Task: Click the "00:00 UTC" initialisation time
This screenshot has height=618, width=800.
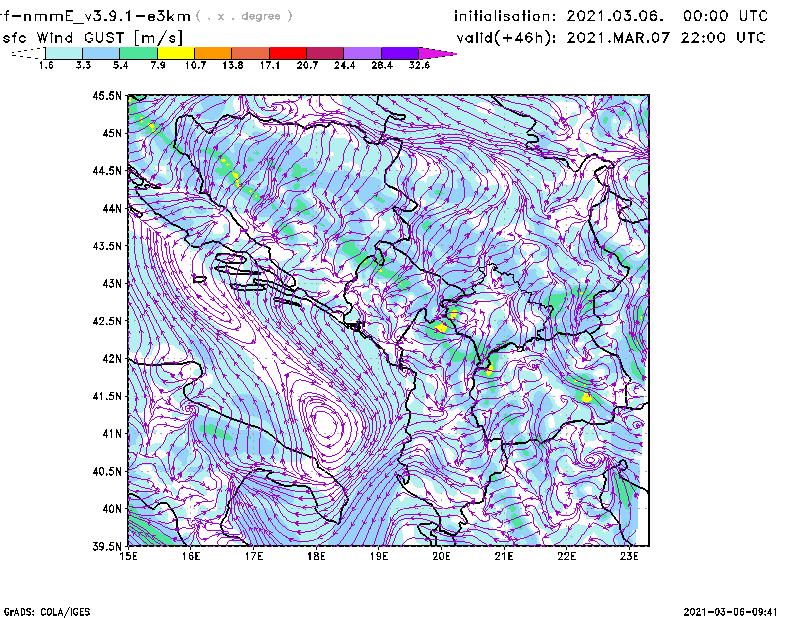Action: tap(725, 16)
